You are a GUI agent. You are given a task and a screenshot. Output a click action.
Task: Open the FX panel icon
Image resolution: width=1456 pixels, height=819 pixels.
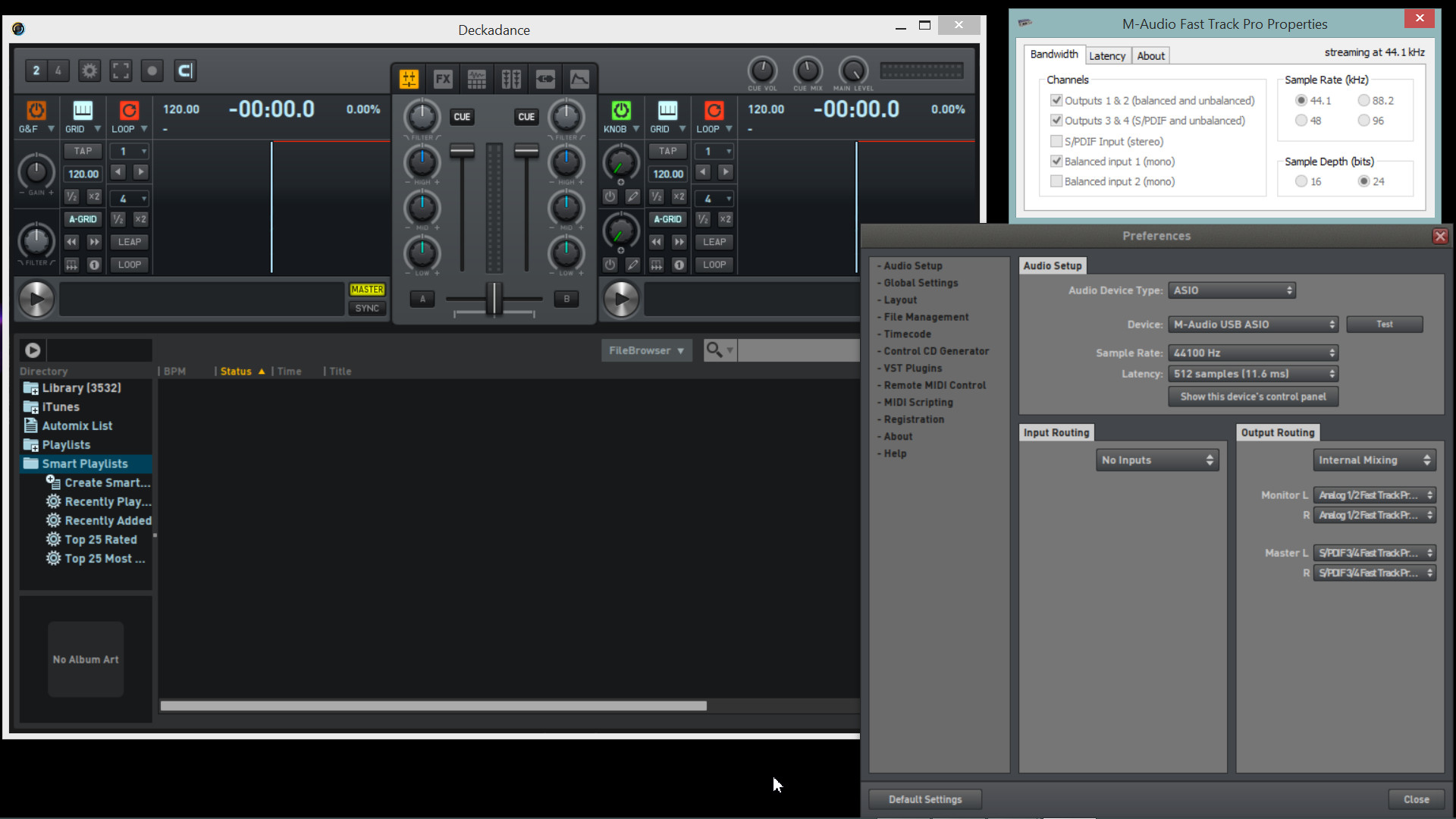[443, 78]
